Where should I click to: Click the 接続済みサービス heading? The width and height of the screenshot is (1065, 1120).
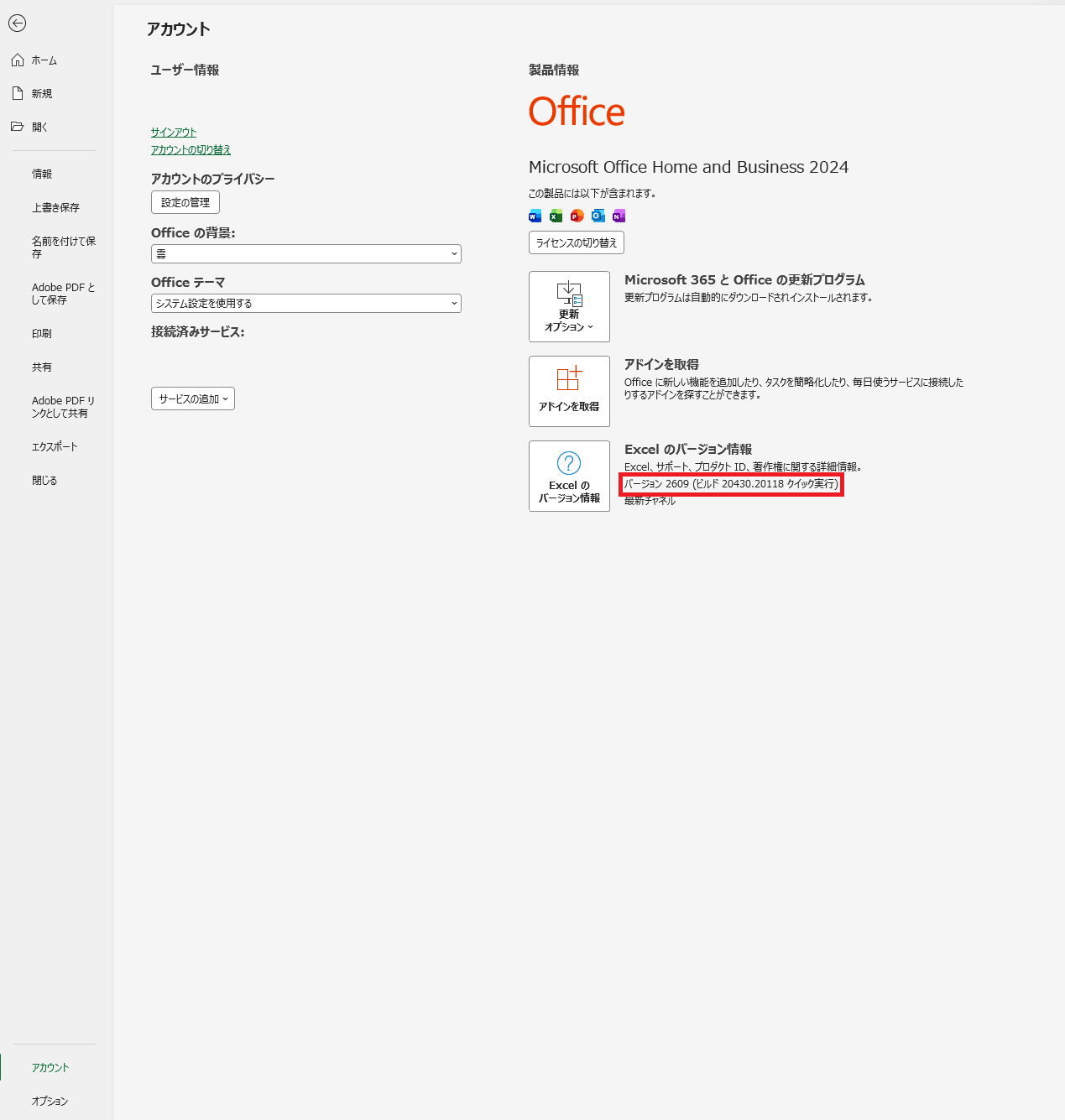tap(198, 331)
